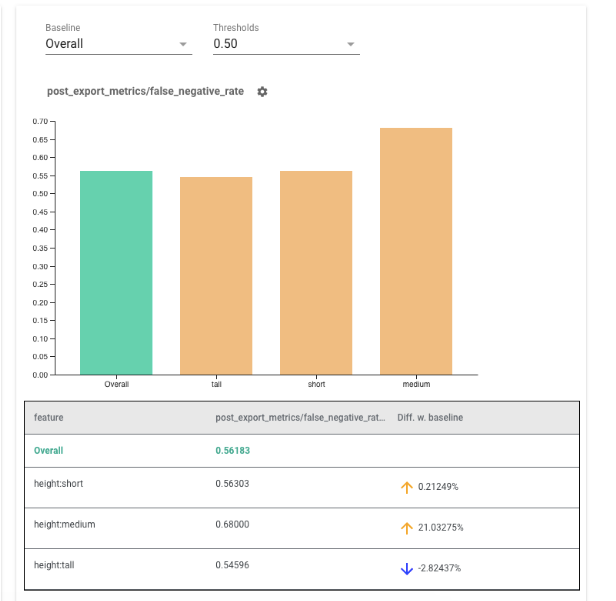Open the metric settings gear icon
The image size is (616, 601).
(262, 92)
